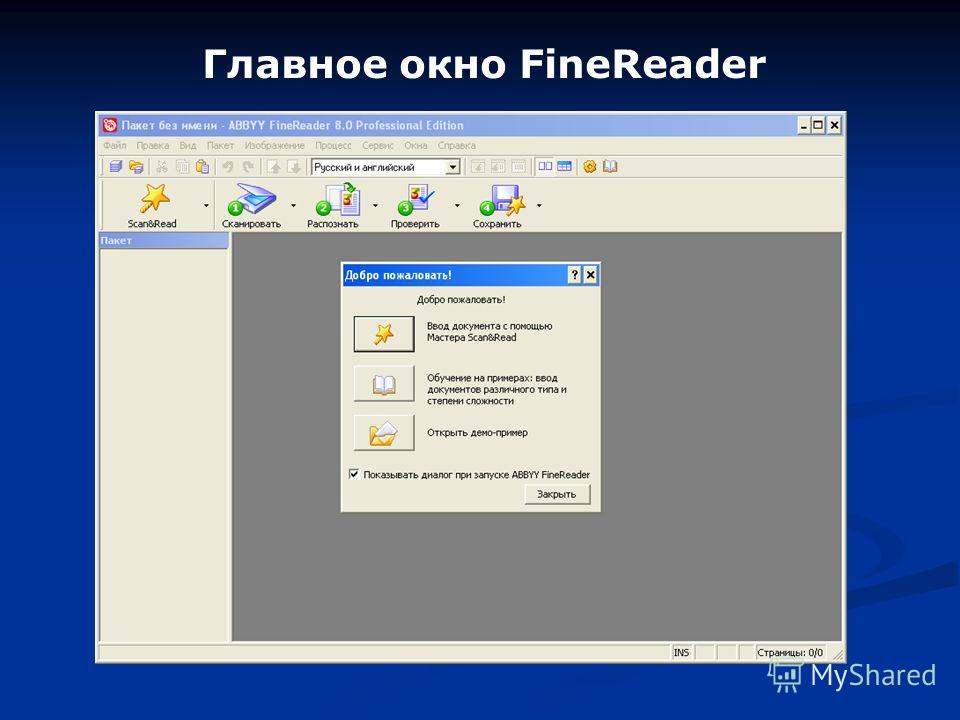Open a batch using the folder icon

click(136, 167)
